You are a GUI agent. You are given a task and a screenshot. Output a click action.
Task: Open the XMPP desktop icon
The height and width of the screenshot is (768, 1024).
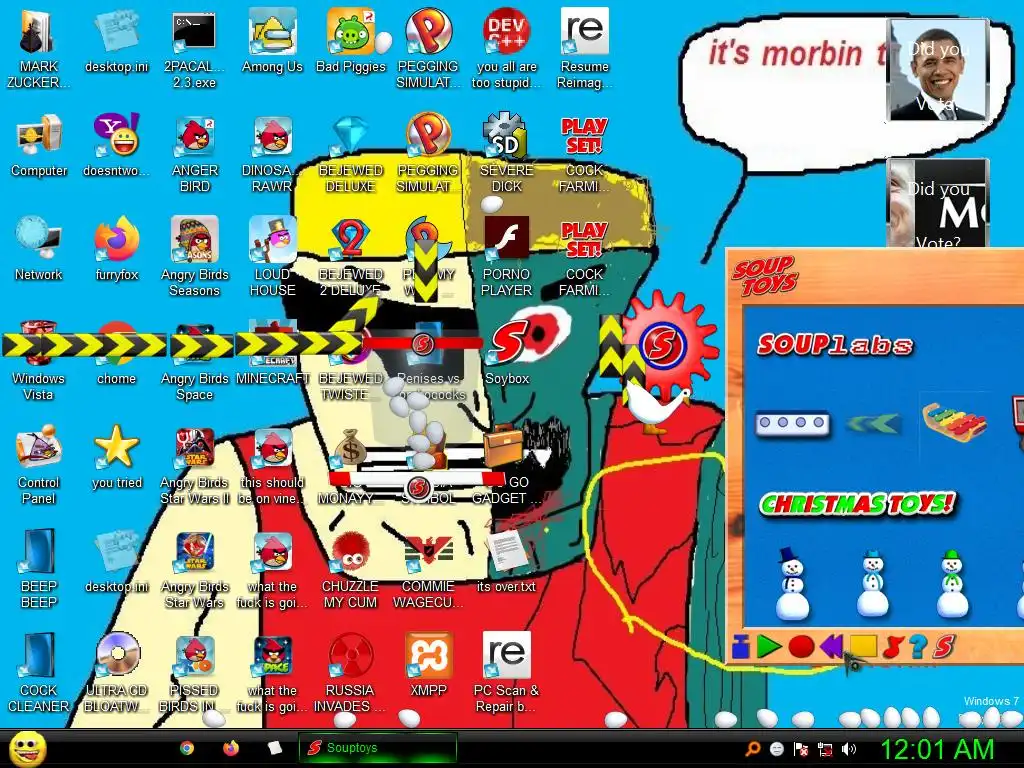click(428, 665)
